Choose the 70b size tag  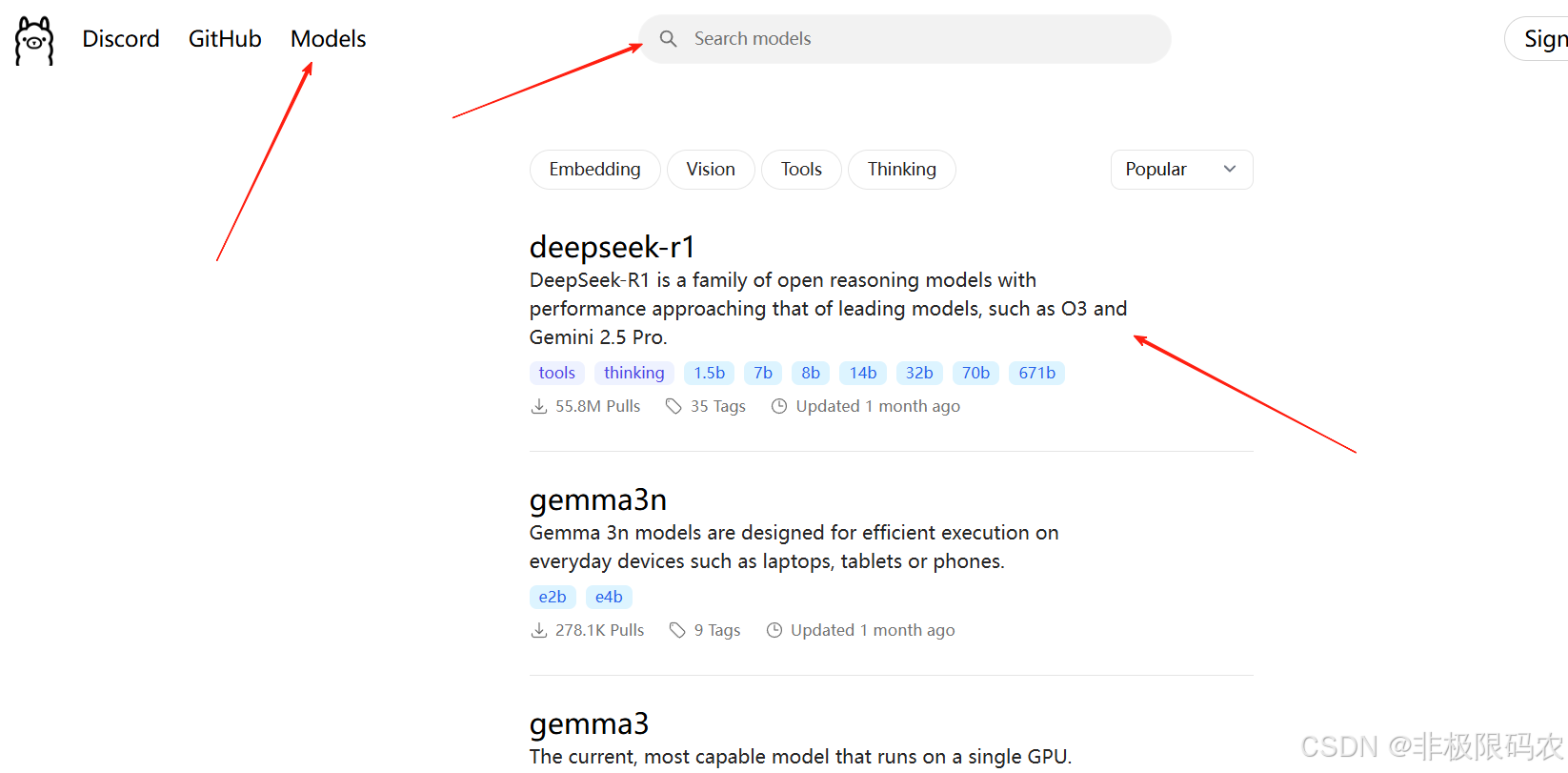coord(975,373)
